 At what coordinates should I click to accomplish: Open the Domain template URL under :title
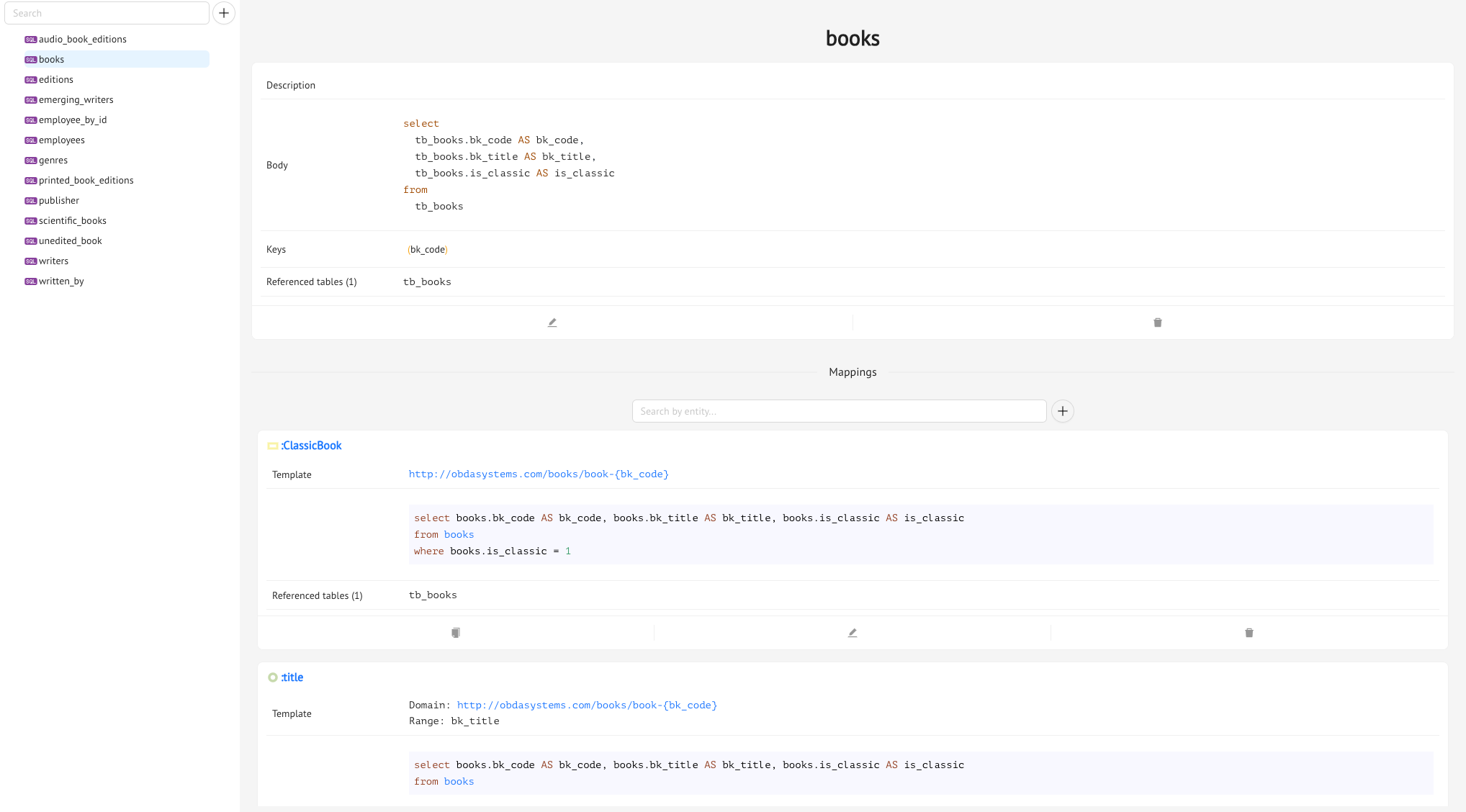coord(586,705)
